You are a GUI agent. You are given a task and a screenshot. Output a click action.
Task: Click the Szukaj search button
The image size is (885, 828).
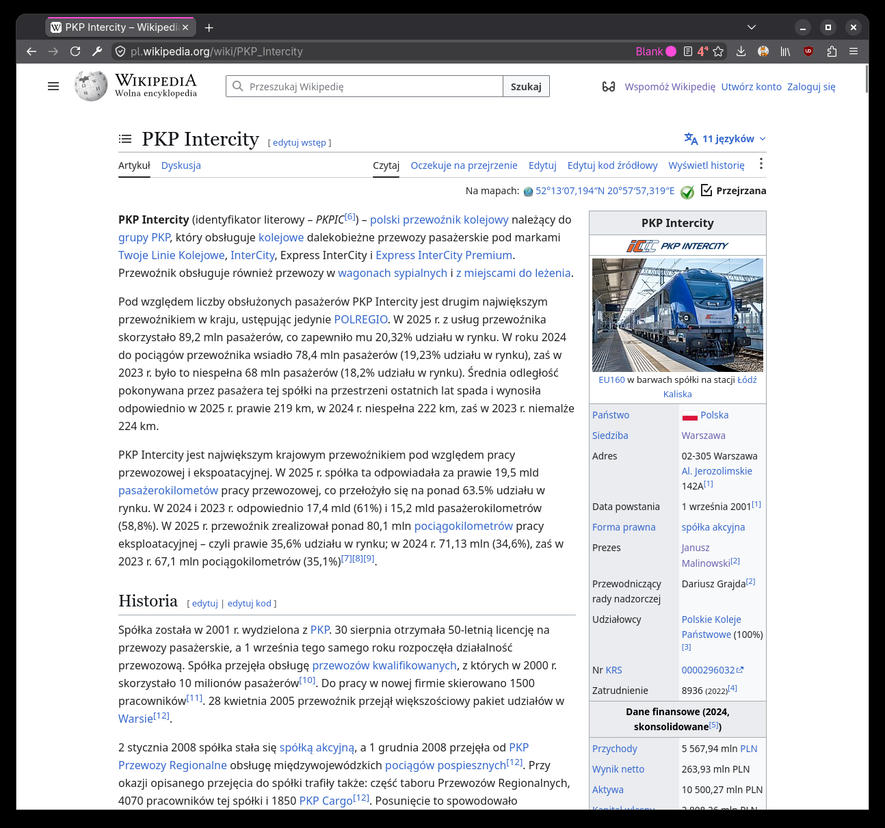pyautogui.click(x=526, y=86)
